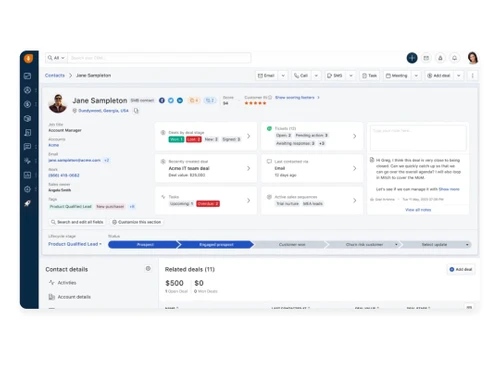
Task: Expand the Last contacted via card
Action: pos(355,168)
